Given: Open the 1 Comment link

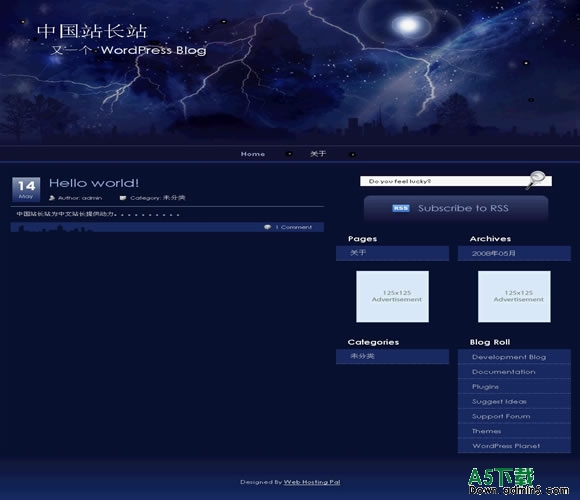Looking at the screenshot, I should 294,227.
